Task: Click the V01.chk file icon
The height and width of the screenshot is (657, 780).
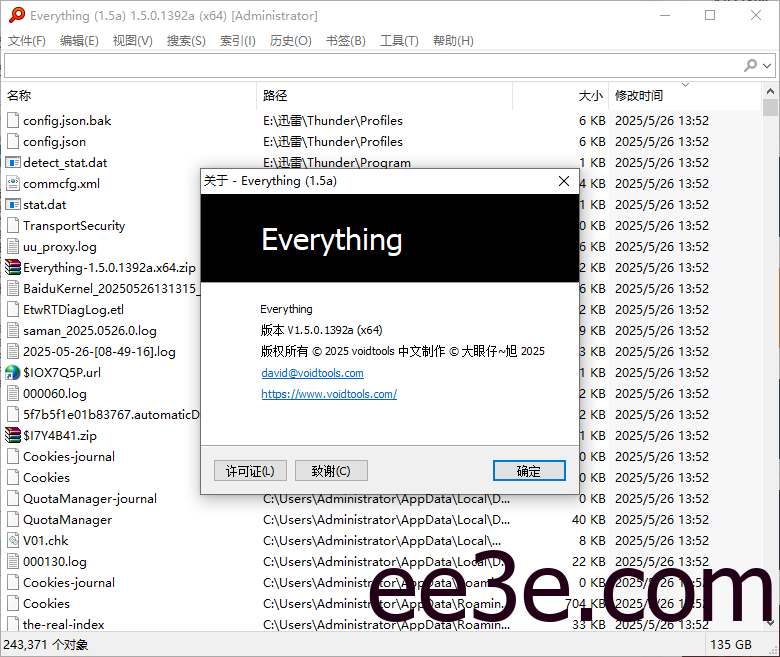Action: (13, 541)
